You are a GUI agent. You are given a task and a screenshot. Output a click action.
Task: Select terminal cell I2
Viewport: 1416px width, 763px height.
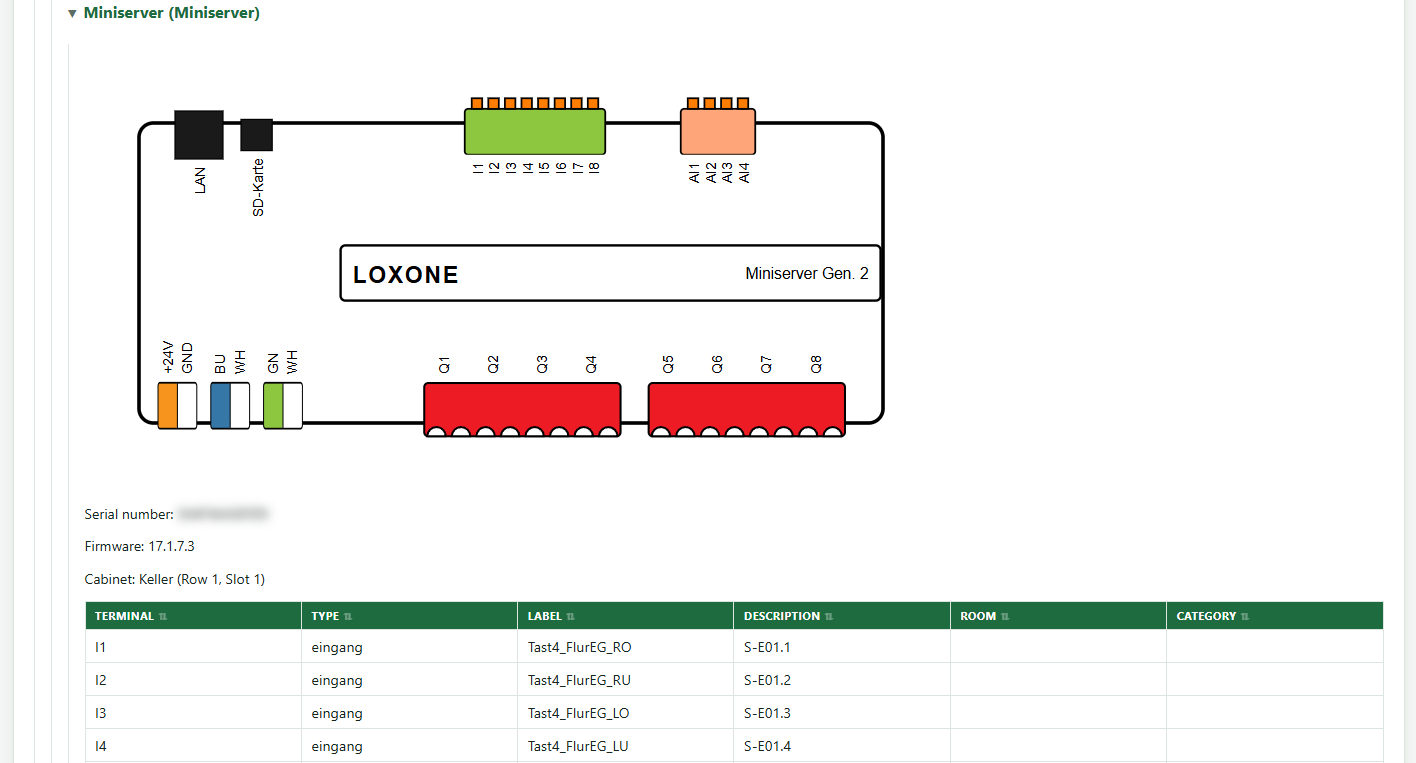[x=194, y=680]
